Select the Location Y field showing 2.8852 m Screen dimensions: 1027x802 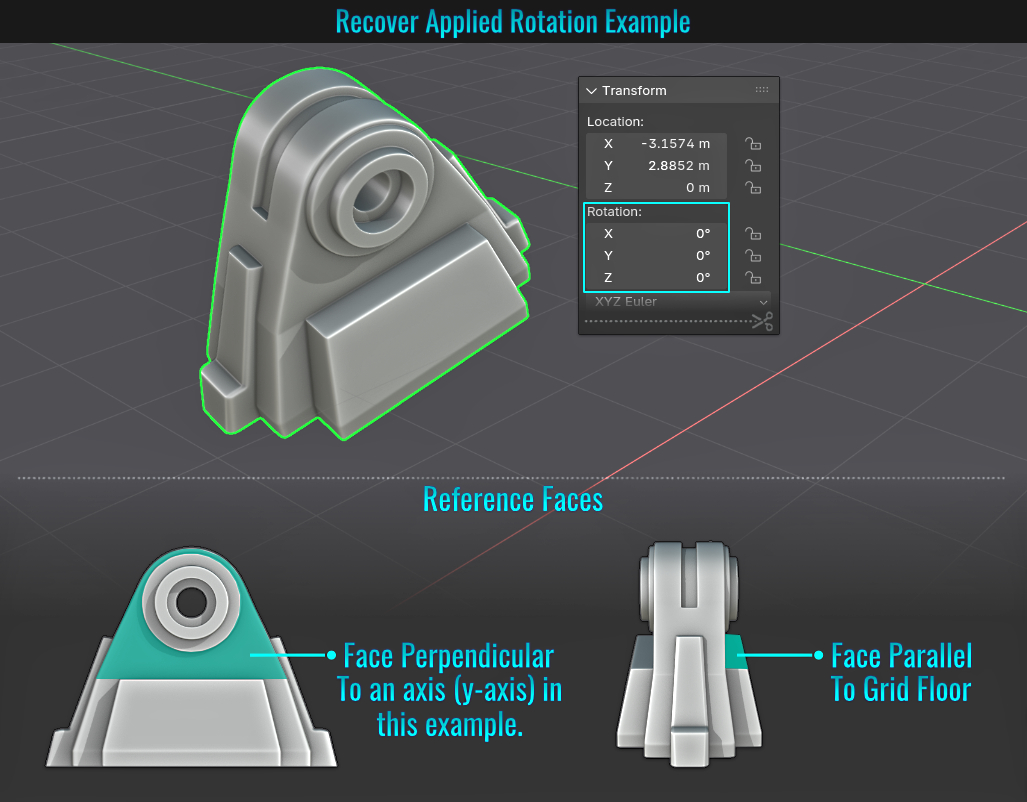click(656, 166)
